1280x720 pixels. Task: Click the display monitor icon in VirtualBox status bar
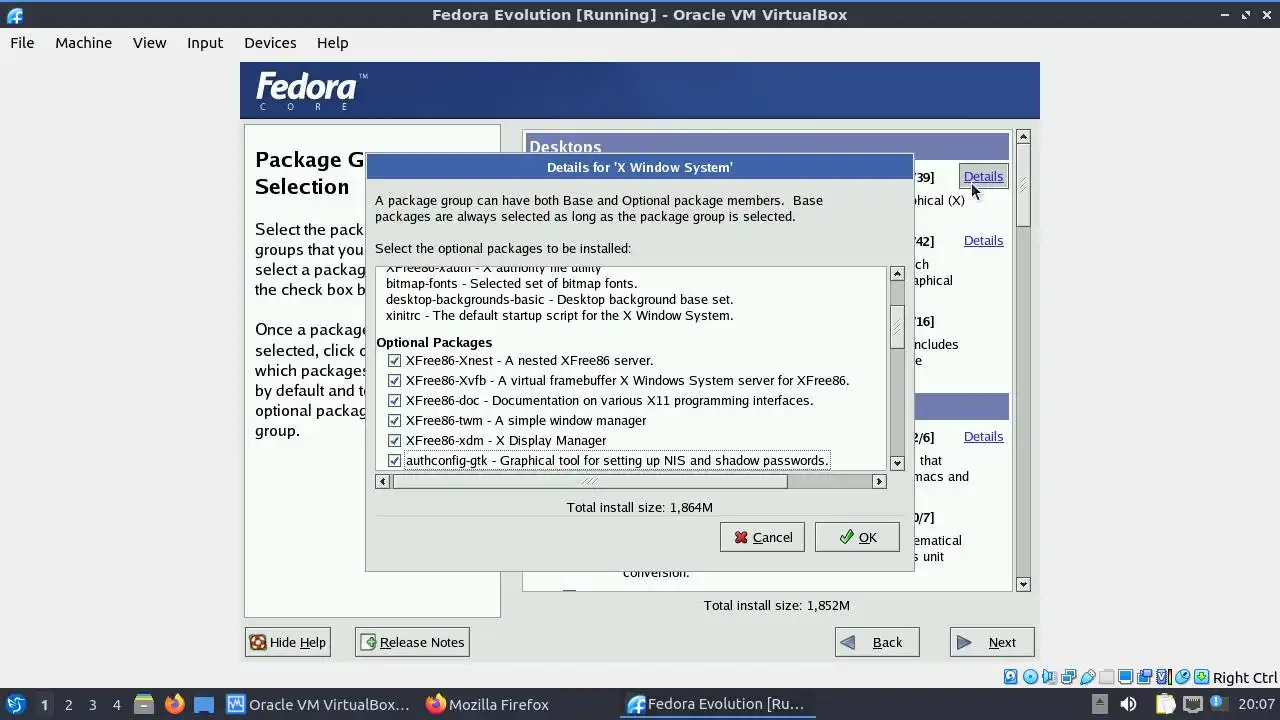tap(1125, 677)
